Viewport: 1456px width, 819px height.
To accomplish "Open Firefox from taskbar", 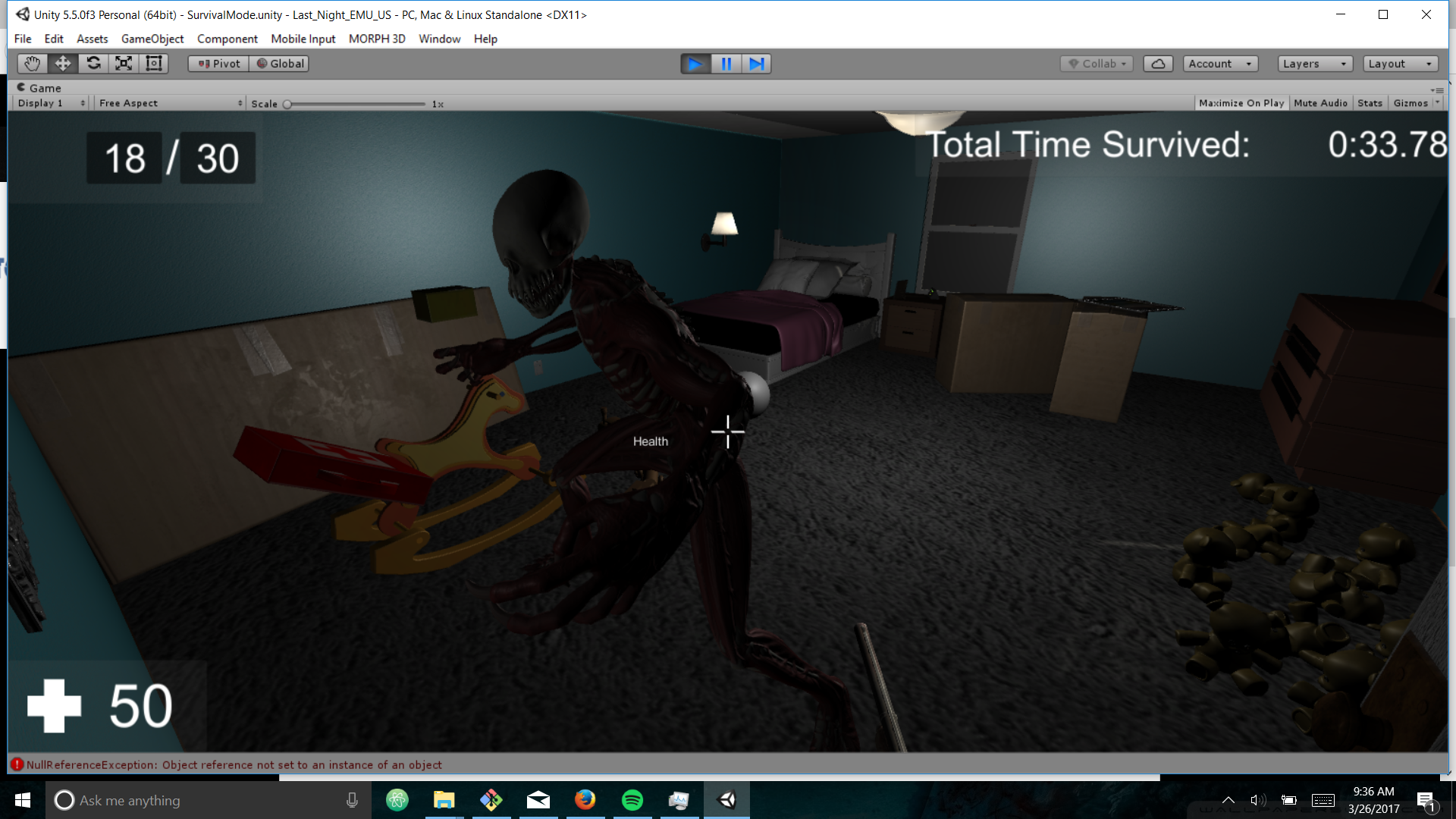I will point(585,800).
